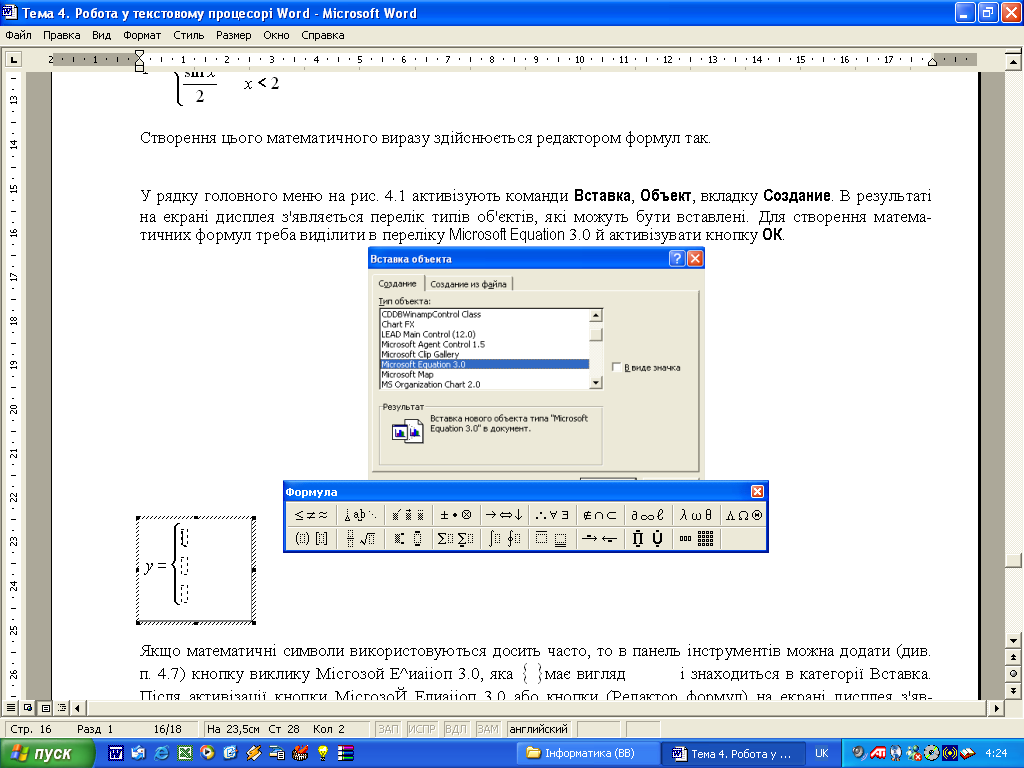Open the Вид menu

coord(101,35)
